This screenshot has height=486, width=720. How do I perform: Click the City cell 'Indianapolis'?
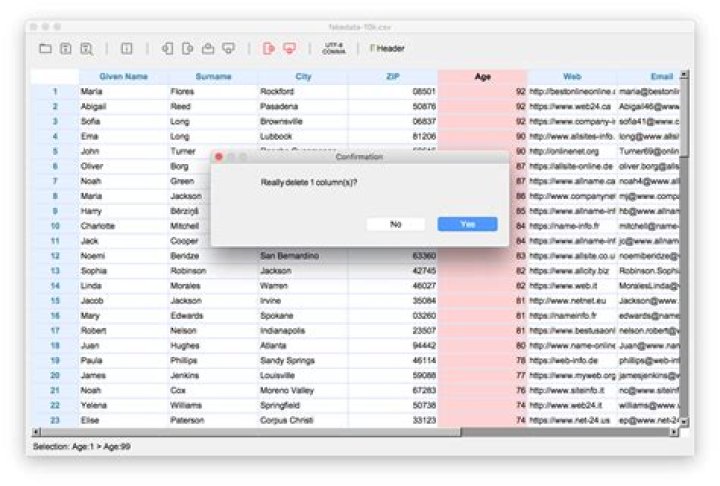(303, 331)
